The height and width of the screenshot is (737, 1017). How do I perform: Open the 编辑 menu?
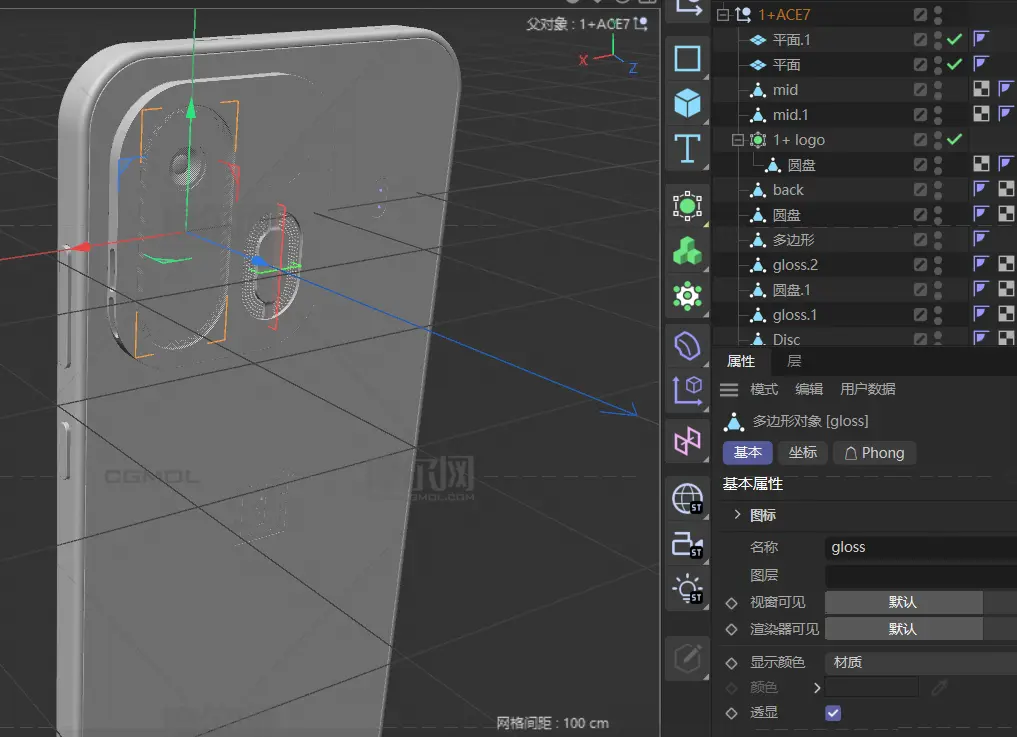(x=809, y=389)
